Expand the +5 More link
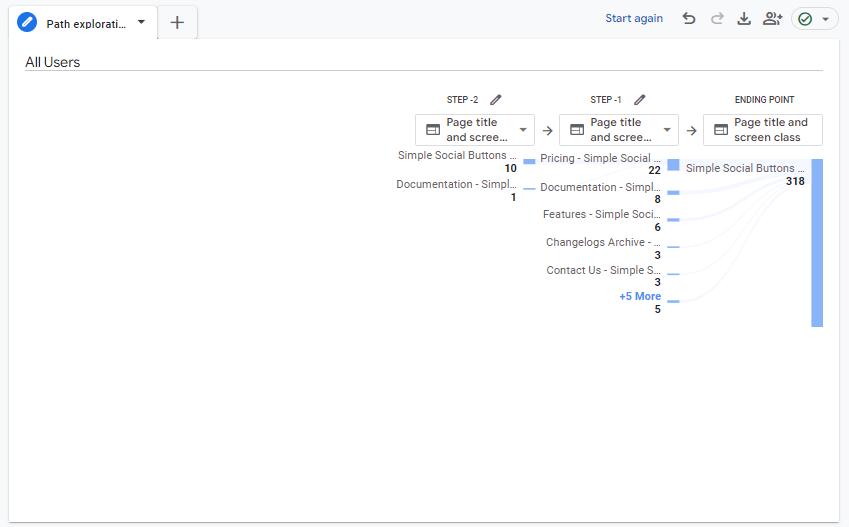Image resolution: width=849 pixels, height=527 pixels. pos(640,296)
